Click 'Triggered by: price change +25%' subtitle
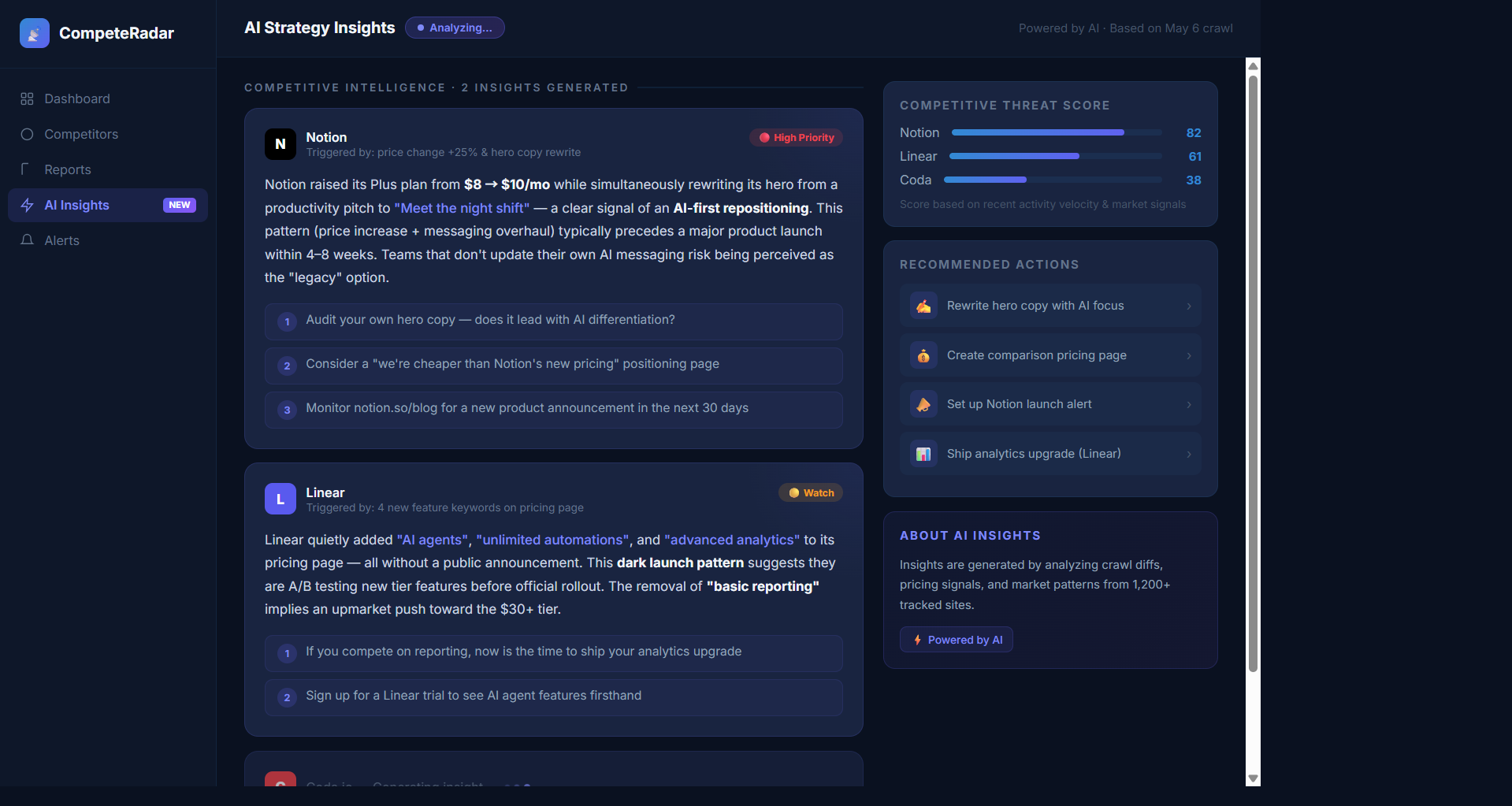This screenshot has height=806, width=1512. (444, 153)
